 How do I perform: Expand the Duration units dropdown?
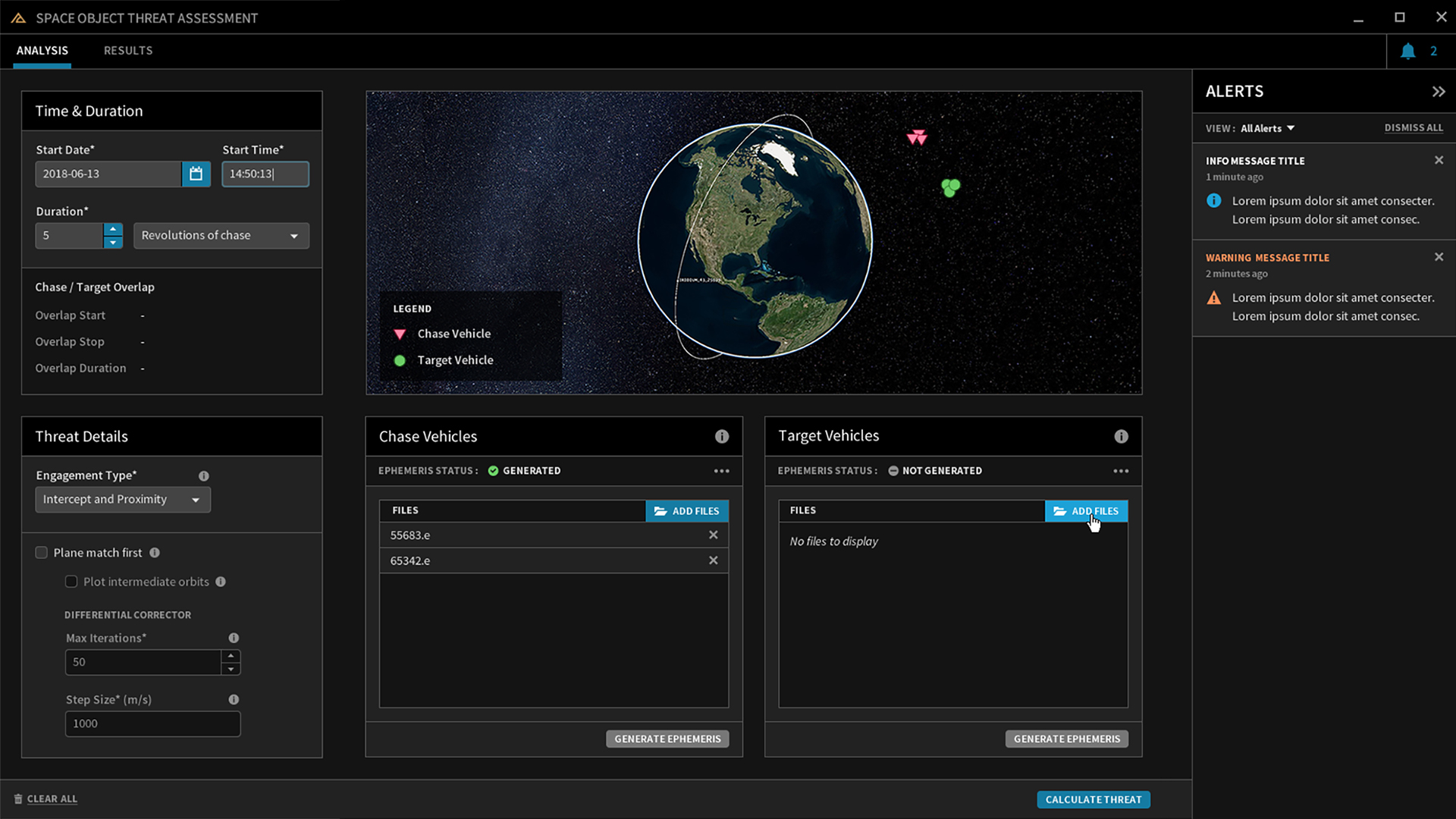click(x=294, y=235)
